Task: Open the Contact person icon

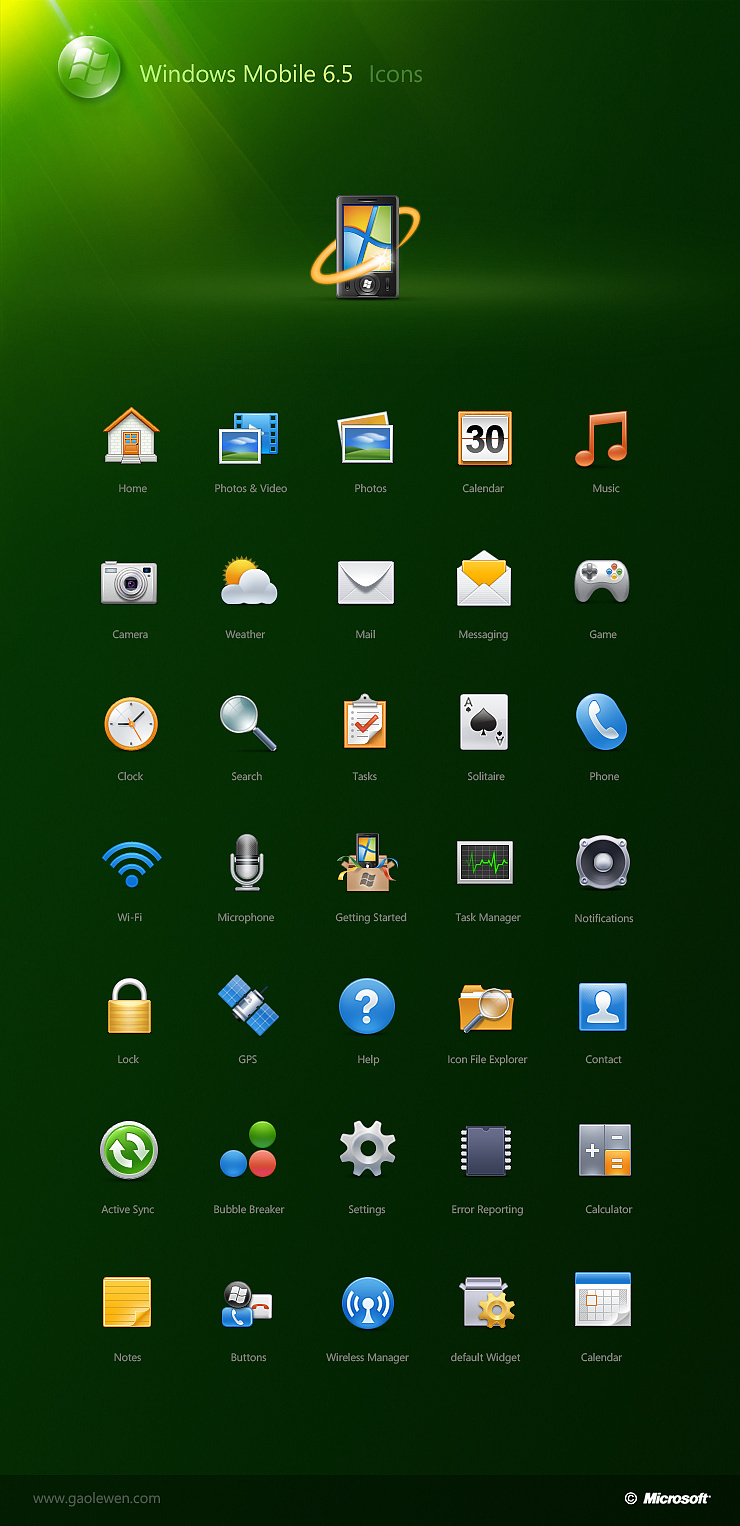Action: pos(603,1007)
